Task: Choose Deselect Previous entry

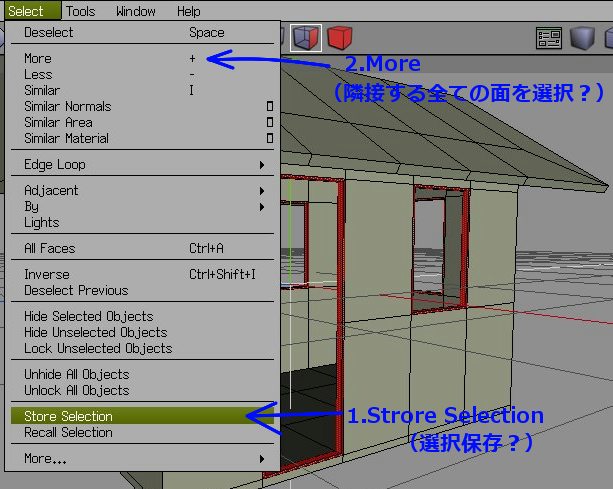Action: pos(142,290)
